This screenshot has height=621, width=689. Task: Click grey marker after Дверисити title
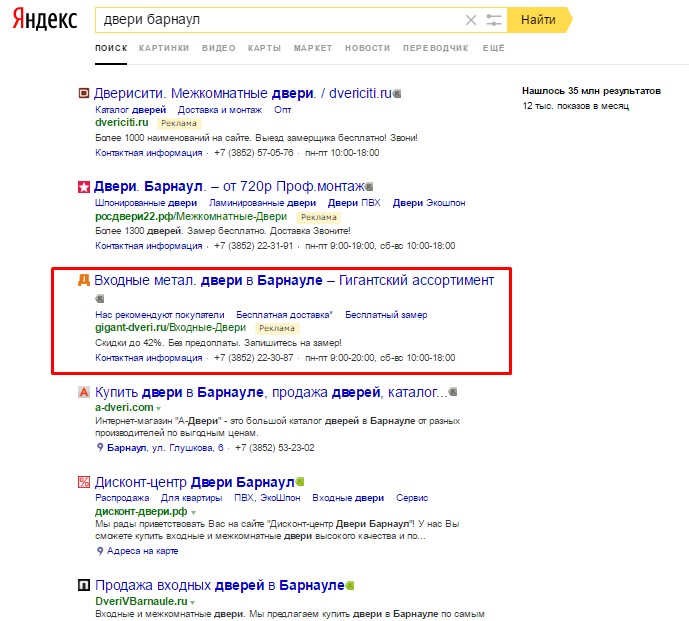pos(397,94)
